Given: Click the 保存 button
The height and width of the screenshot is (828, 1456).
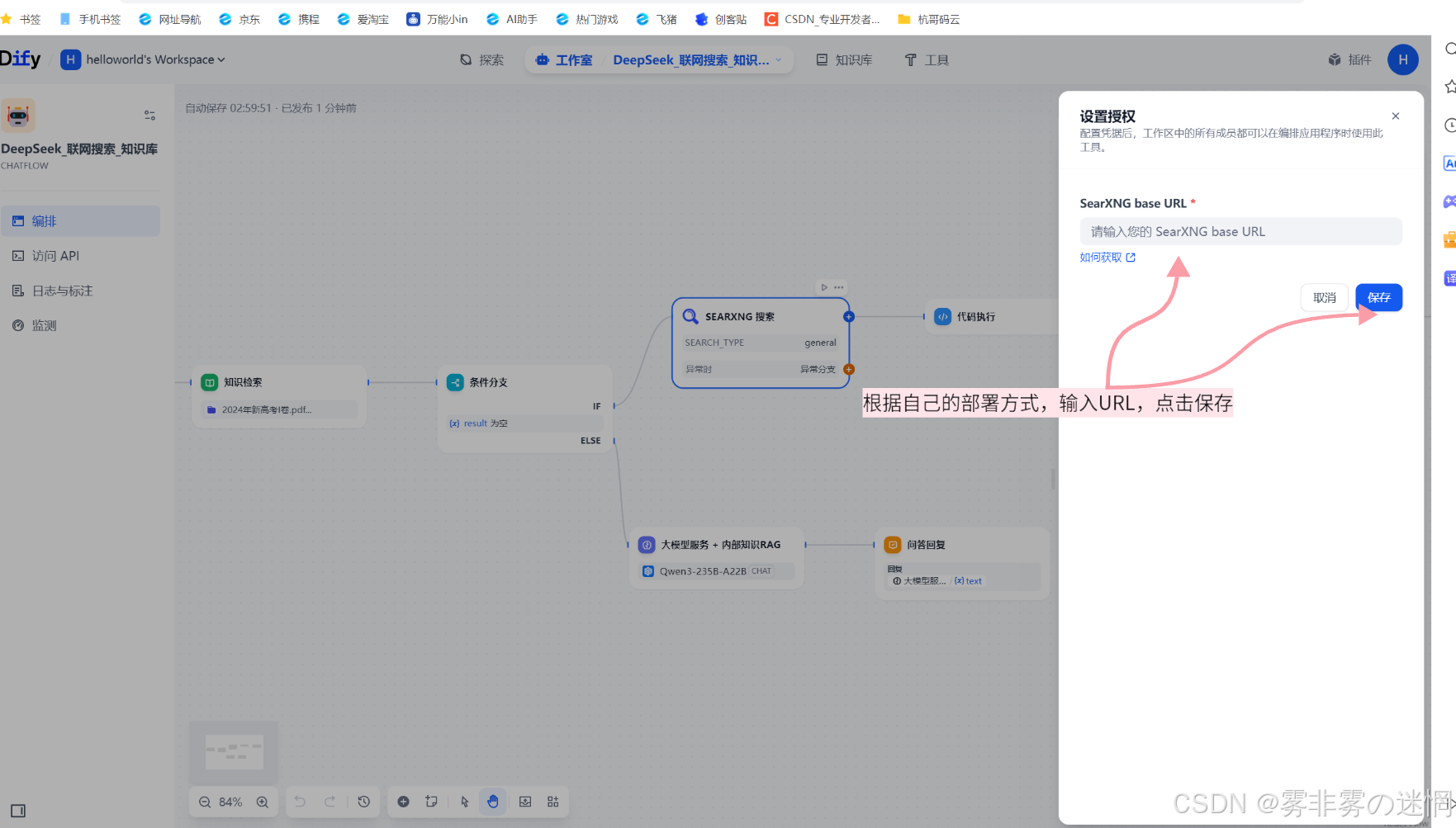Looking at the screenshot, I should 1378,297.
